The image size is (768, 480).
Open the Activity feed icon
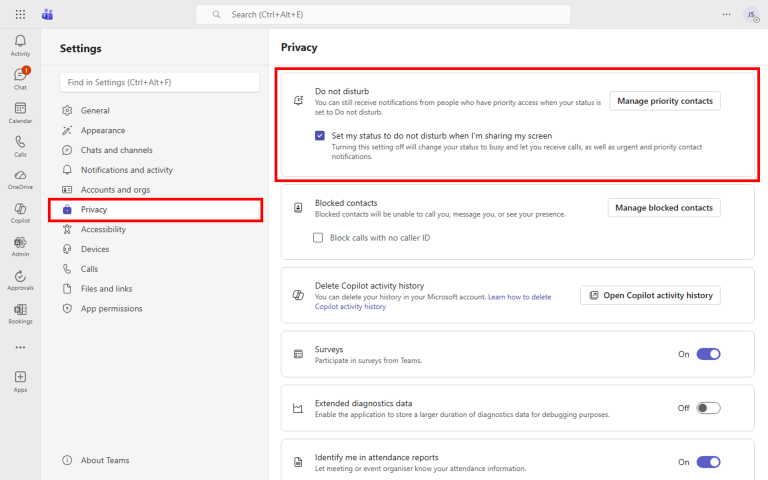click(x=20, y=45)
